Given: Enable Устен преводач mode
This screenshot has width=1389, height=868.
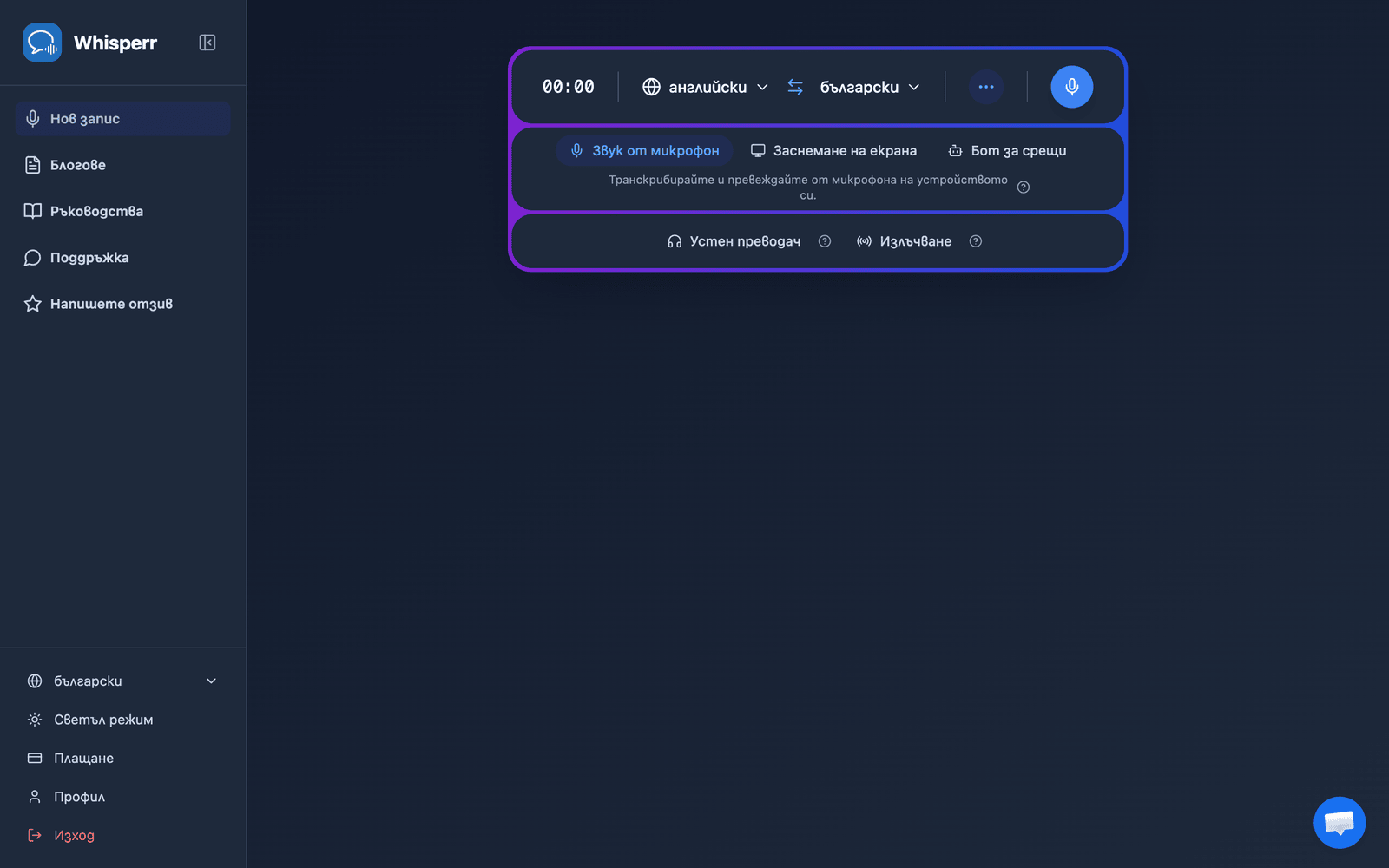Looking at the screenshot, I should point(734,241).
